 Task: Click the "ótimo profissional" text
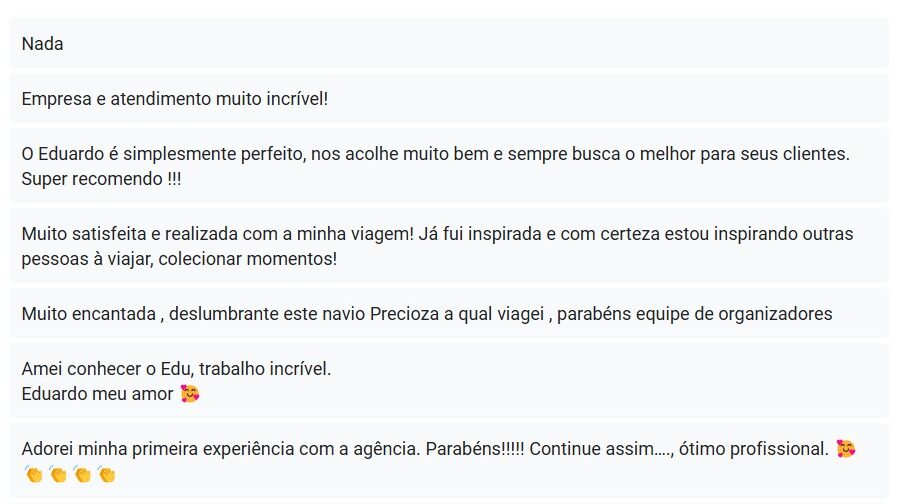(754, 449)
